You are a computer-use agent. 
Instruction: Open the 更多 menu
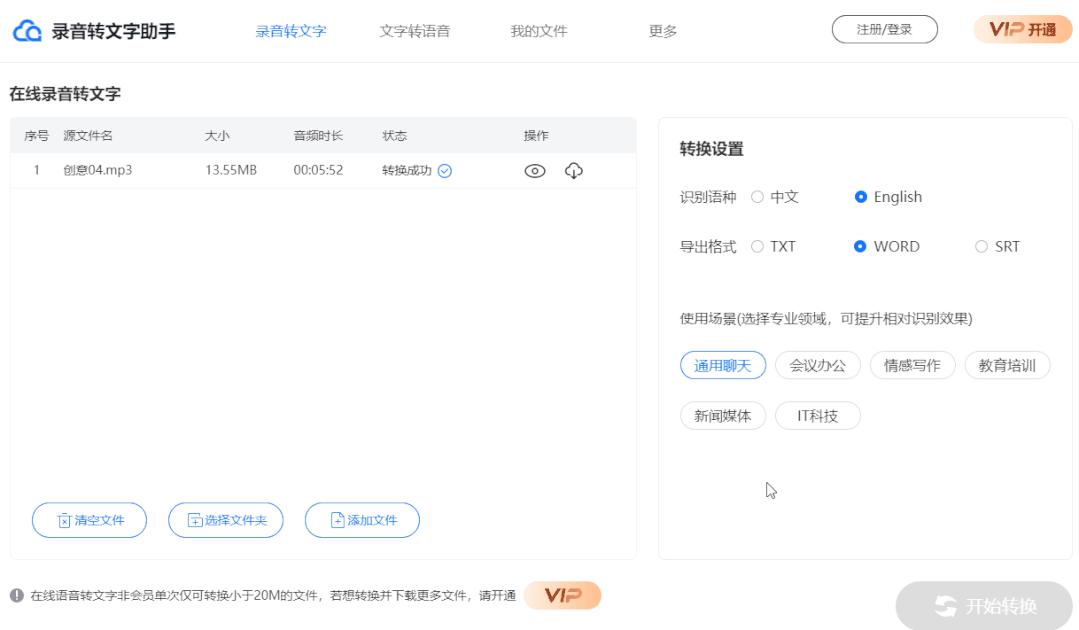pos(663,31)
